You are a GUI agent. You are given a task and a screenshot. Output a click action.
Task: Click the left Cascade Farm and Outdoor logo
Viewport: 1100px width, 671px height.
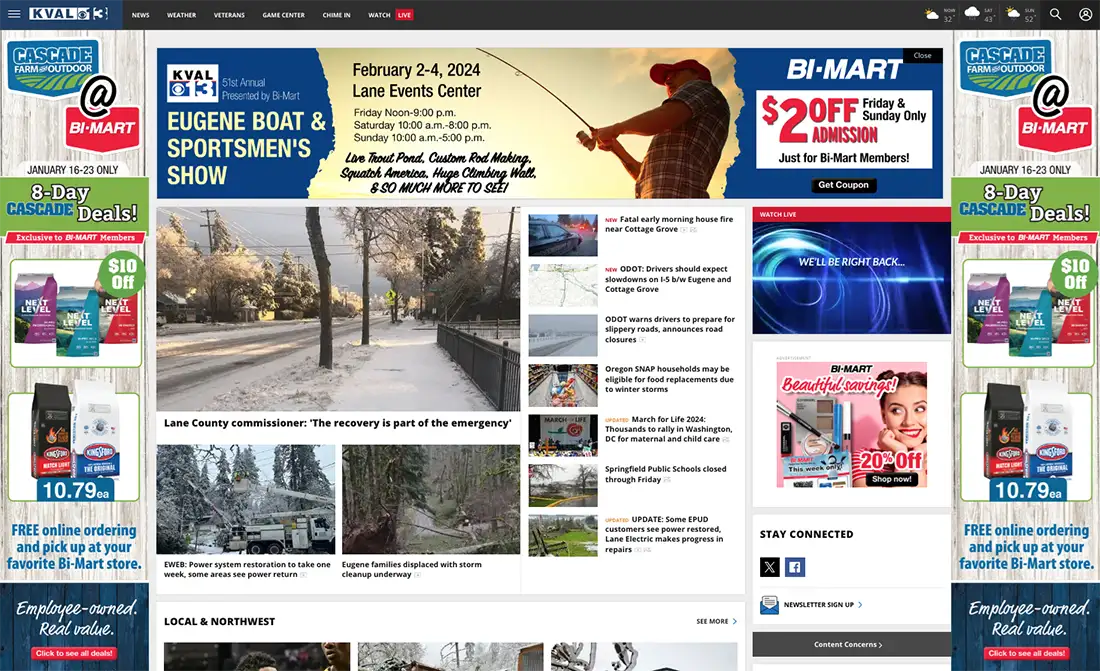tap(53, 67)
